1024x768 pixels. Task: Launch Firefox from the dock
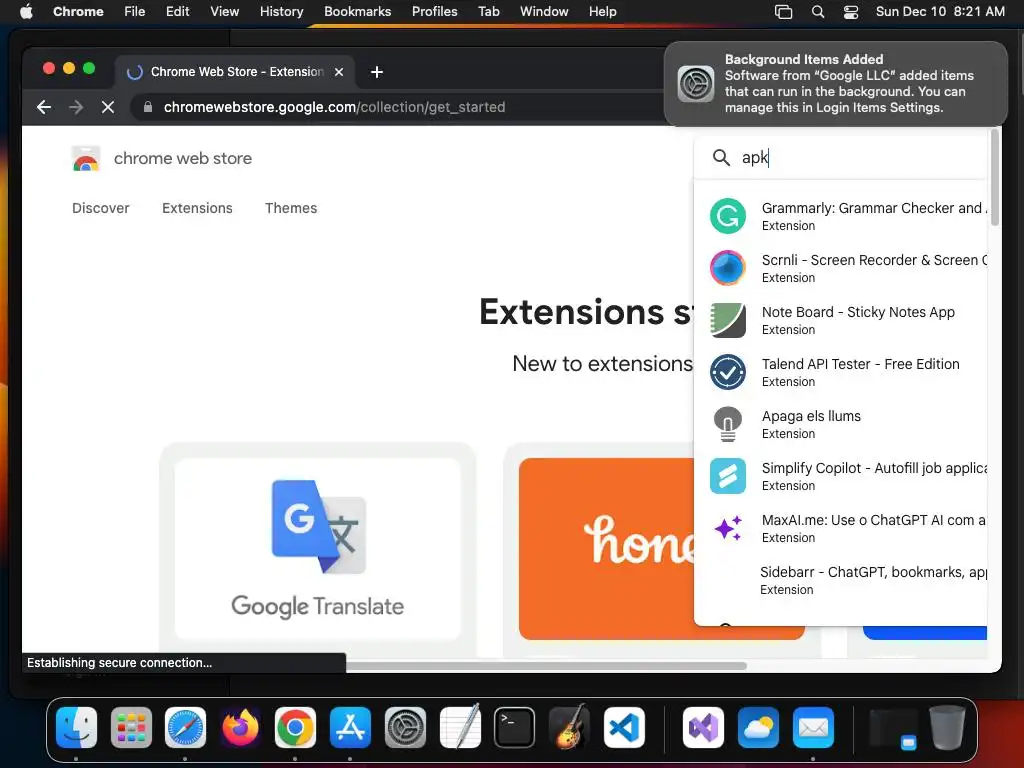240,727
